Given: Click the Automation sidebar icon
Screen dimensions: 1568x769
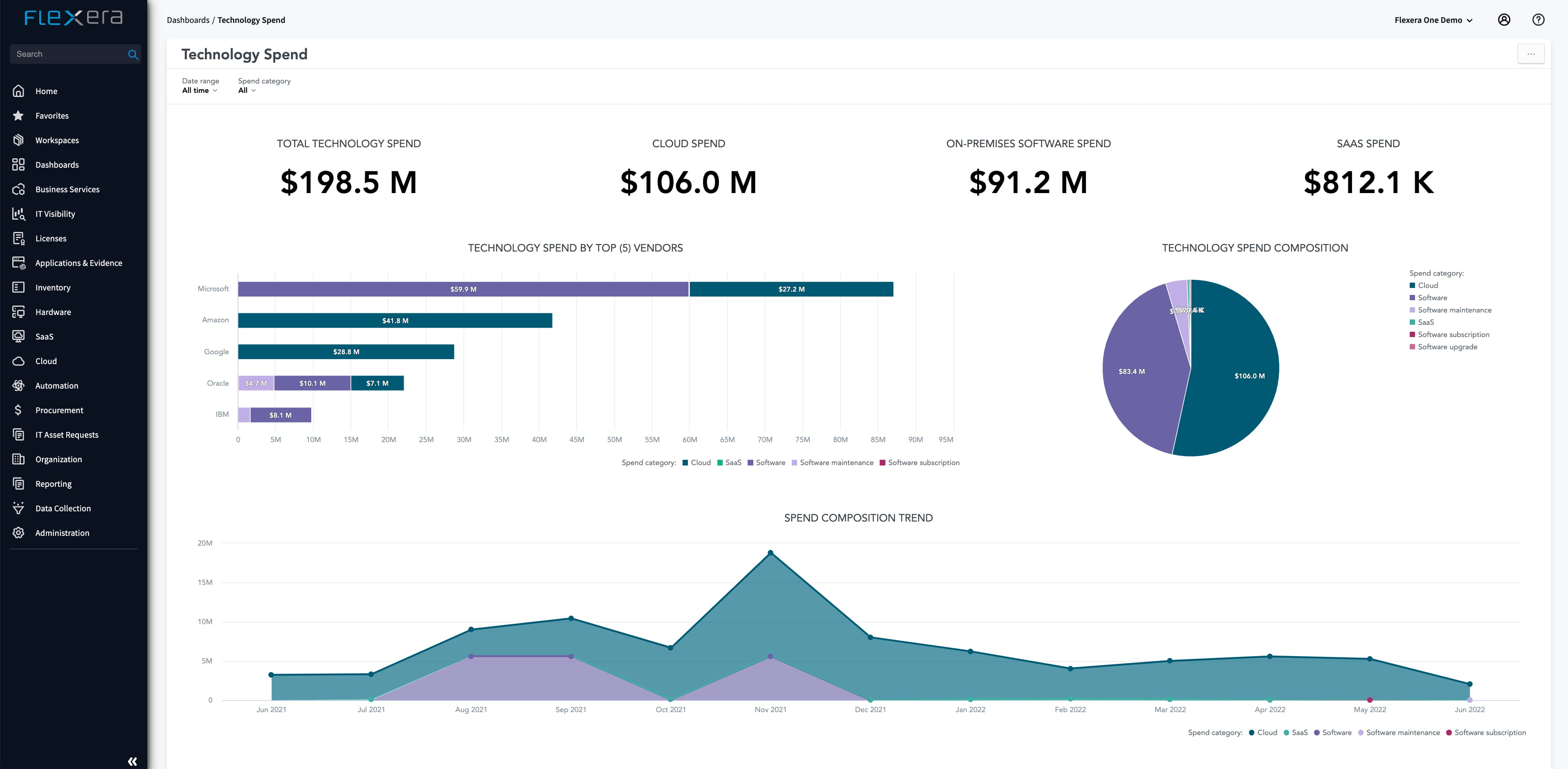Looking at the screenshot, I should click(18, 385).
